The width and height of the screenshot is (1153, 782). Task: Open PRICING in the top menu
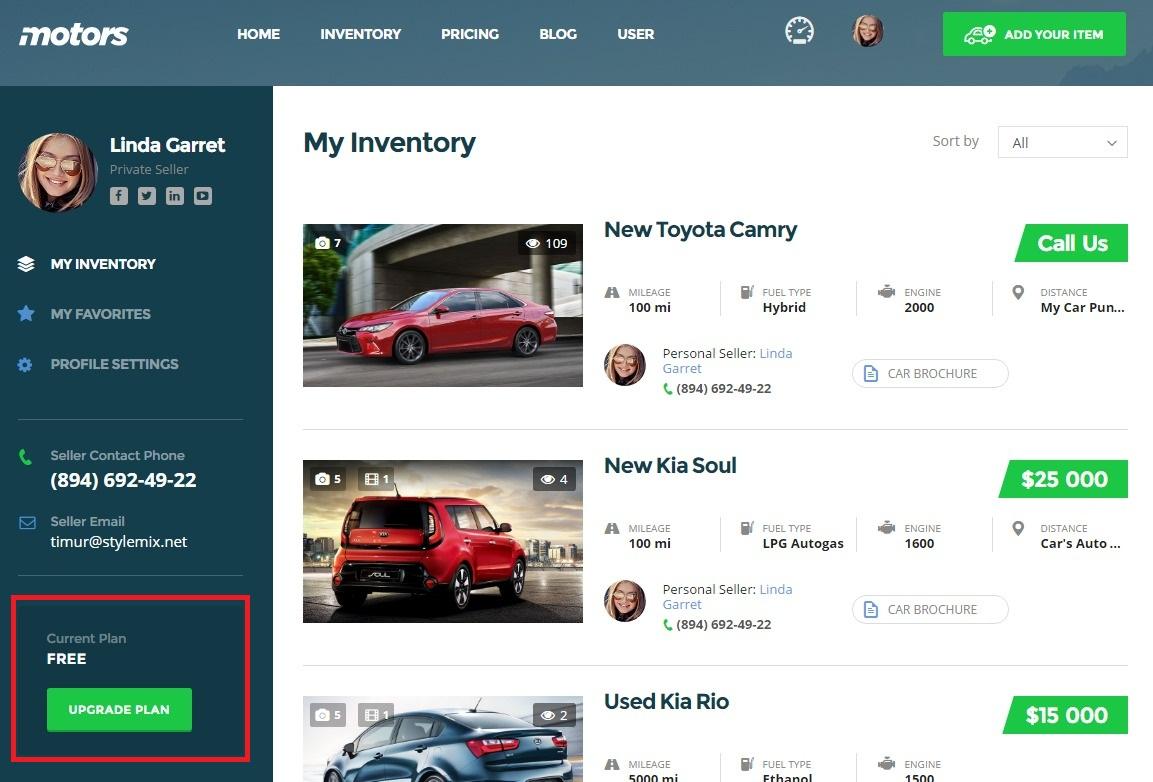click(x=470, y=34)
